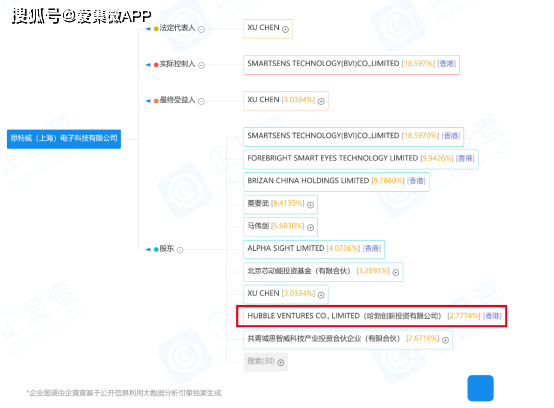Expand 马伟剑 shareholder plus icon
This screenshot has height=408, width=554.
coord(311,227)
